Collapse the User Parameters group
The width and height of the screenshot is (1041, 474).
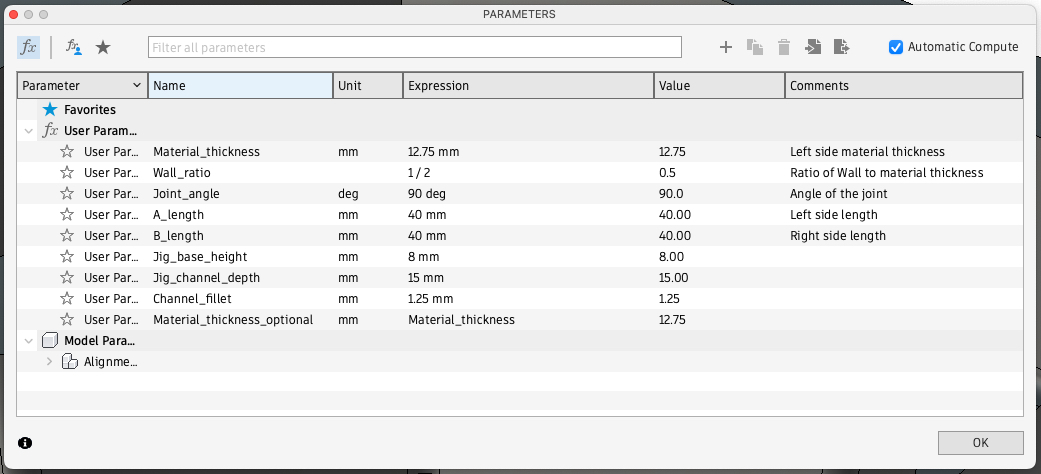click(29, 131)
